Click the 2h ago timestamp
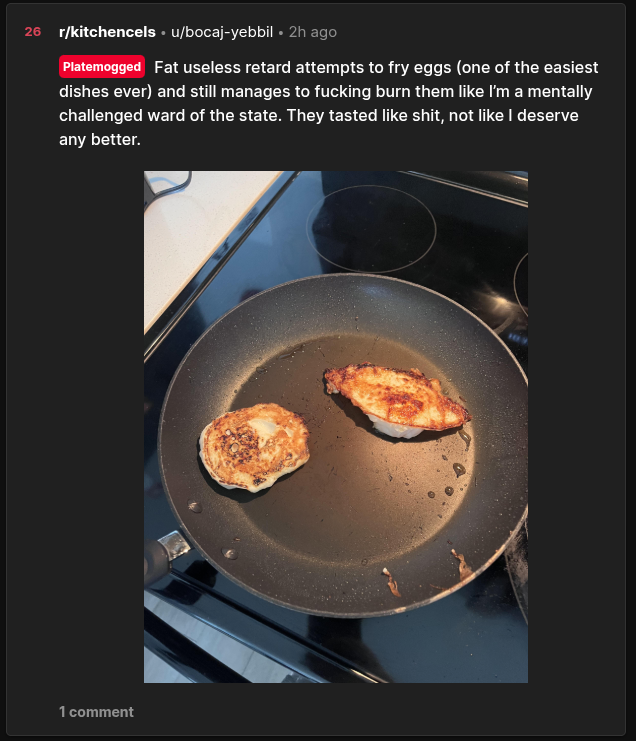This screenshot has width=636, height=741. click(312, 32)
